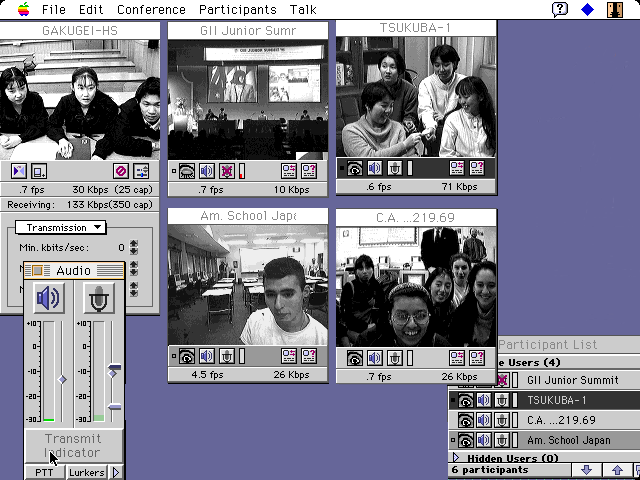
Task: Click the microphone icon under Am. School Japan video
Action: 227,356
